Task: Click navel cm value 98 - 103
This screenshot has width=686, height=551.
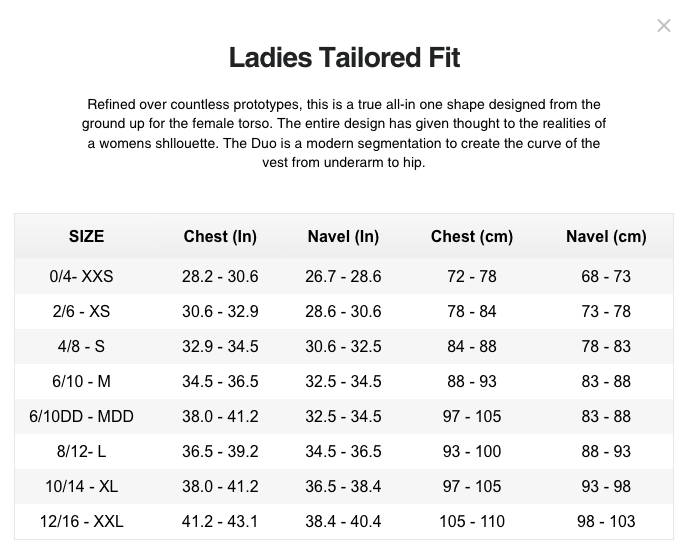Action: (x=606, y=522)
